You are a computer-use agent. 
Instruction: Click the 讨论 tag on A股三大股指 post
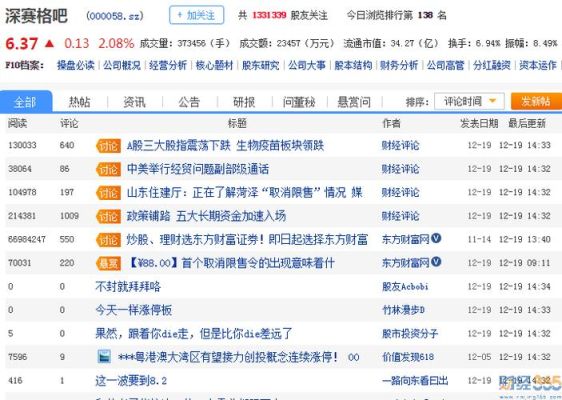[108, 146]
